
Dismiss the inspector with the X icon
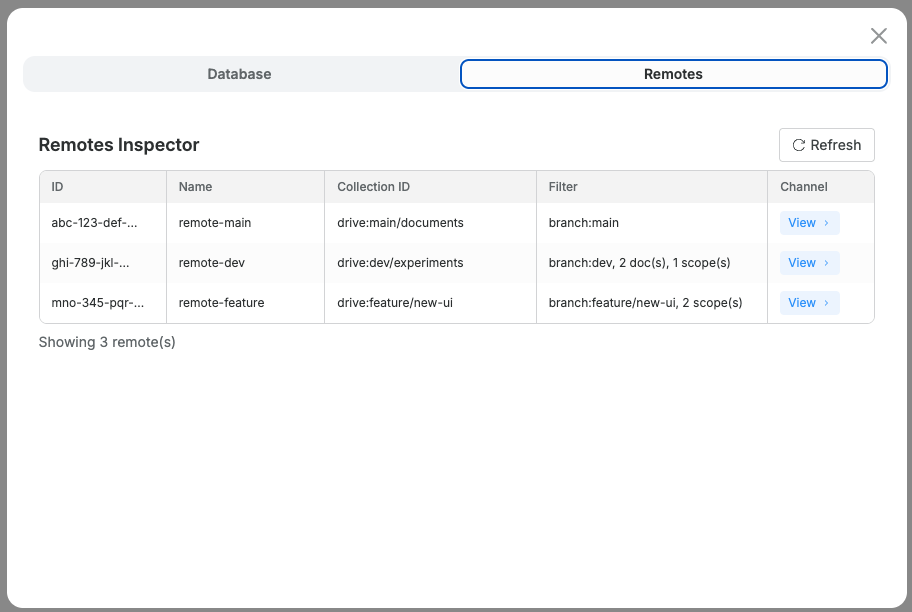pos(878,35)
